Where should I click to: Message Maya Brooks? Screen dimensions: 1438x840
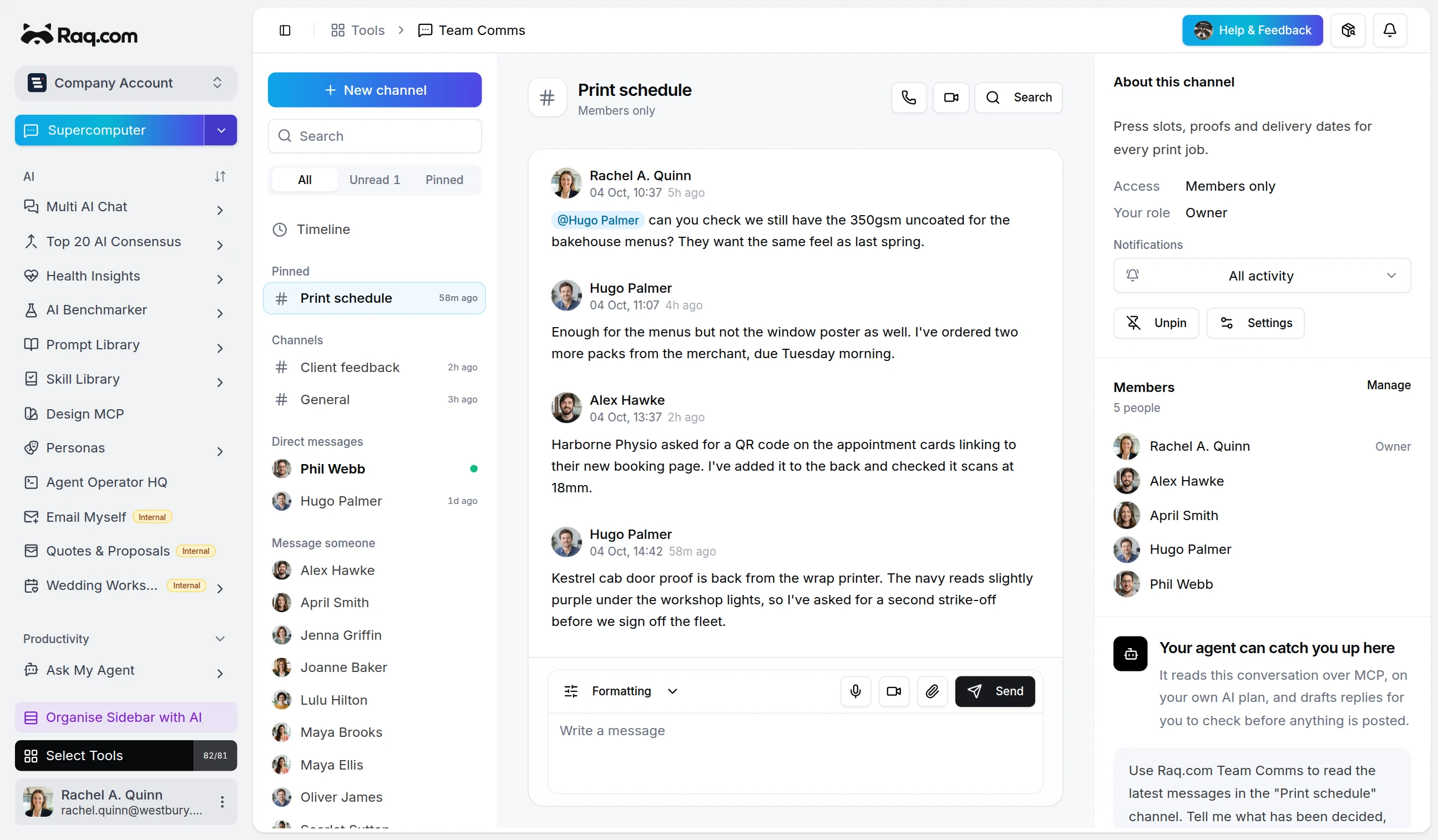click(374, 732)
